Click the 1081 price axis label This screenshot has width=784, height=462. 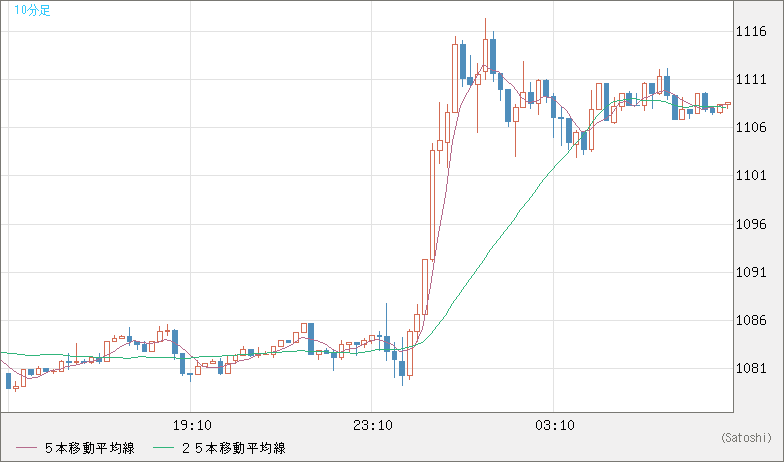(751, 369)
